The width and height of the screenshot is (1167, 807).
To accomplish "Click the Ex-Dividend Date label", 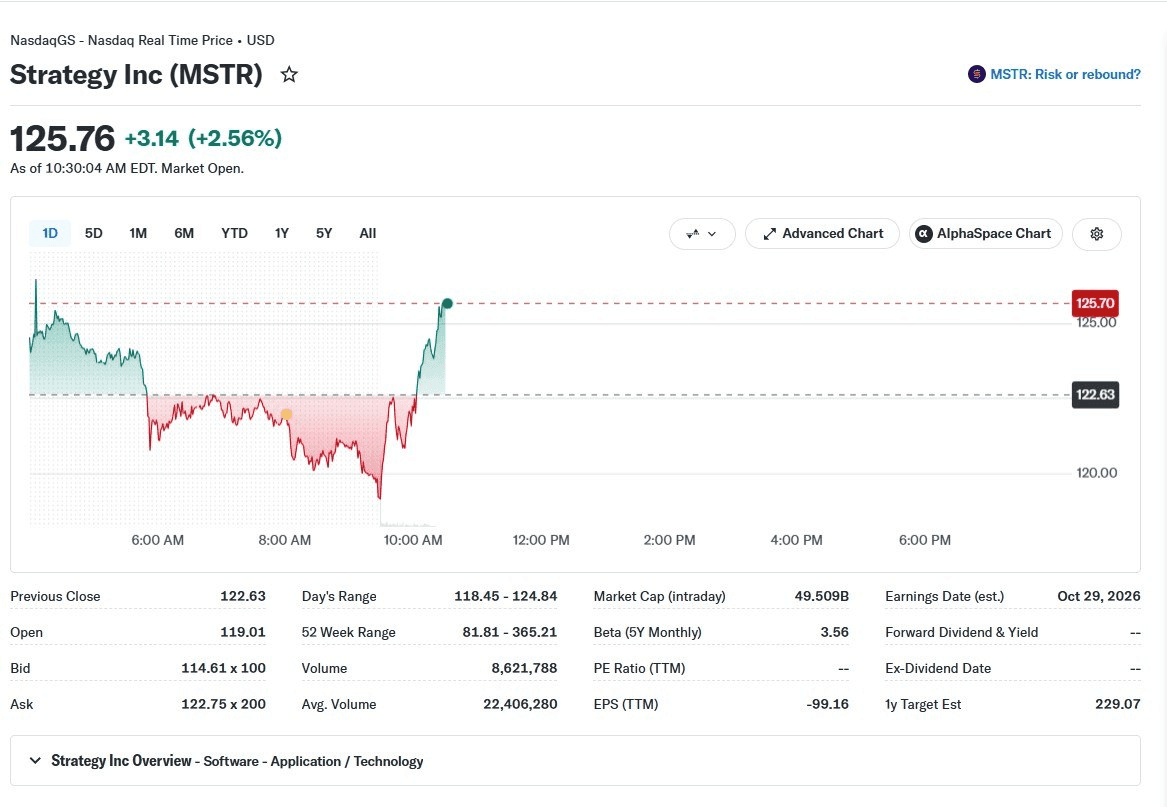I will click(938, 668).
